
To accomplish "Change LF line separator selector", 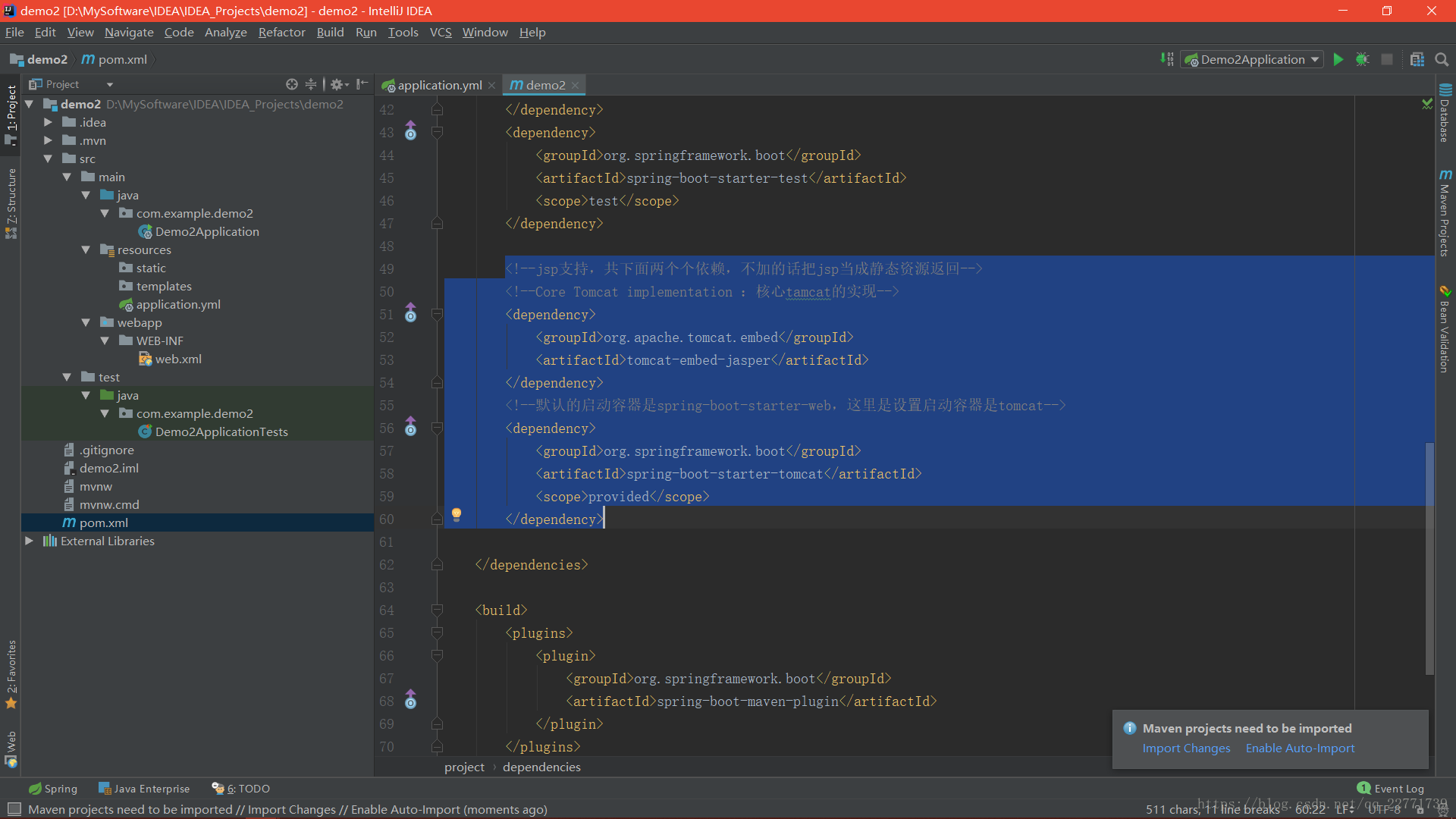I will [1345, 809].
